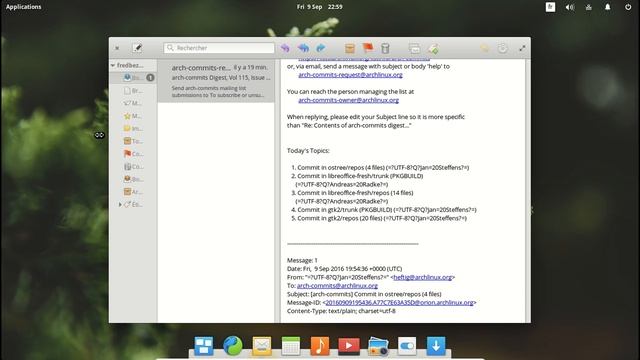Click the yellow undo arrow icon

click(484, 48)
